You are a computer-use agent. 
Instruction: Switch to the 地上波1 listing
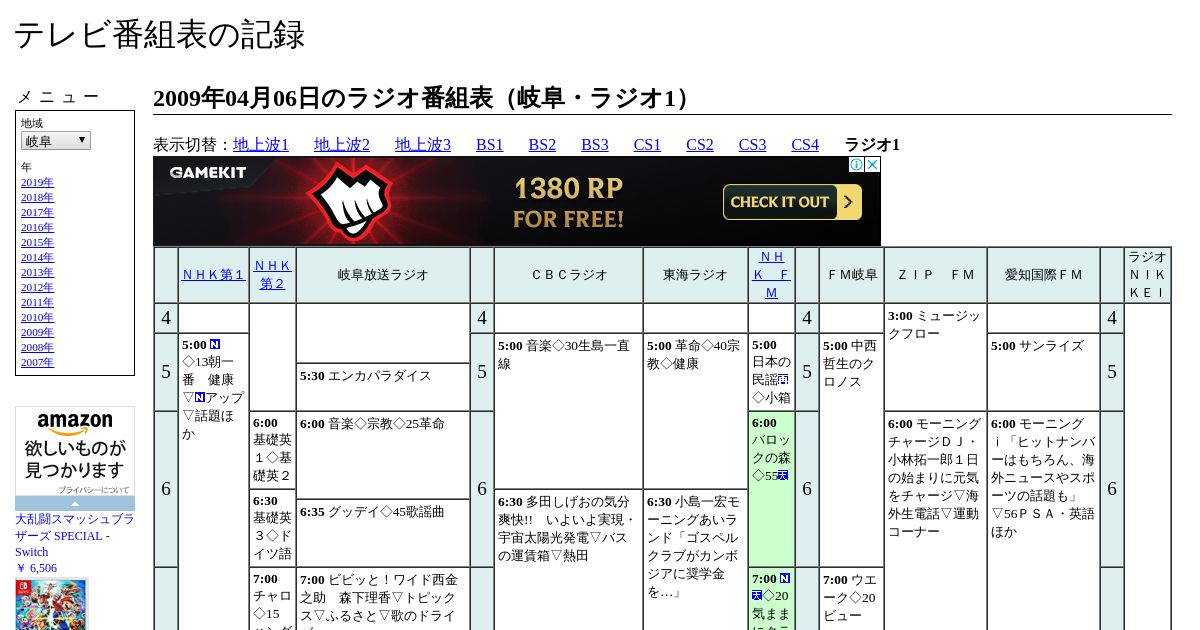click(261, 145)
